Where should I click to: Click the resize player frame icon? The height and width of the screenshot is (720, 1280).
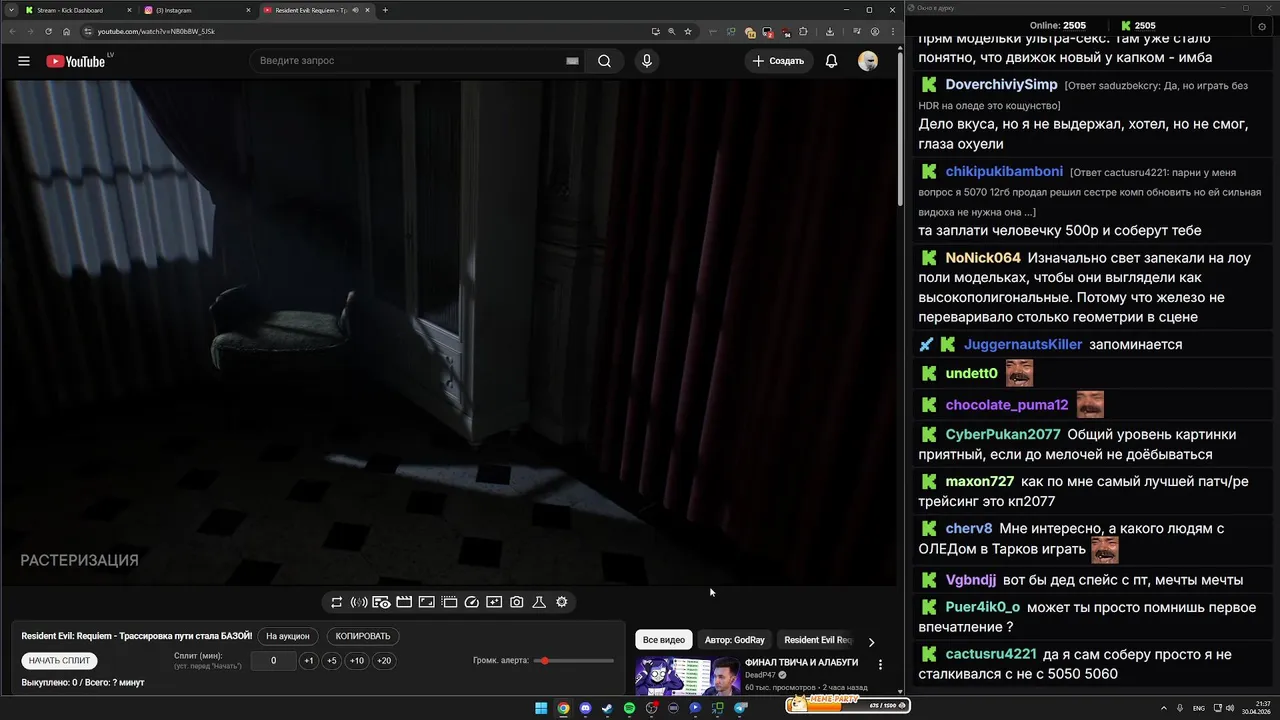coord(426,602)
